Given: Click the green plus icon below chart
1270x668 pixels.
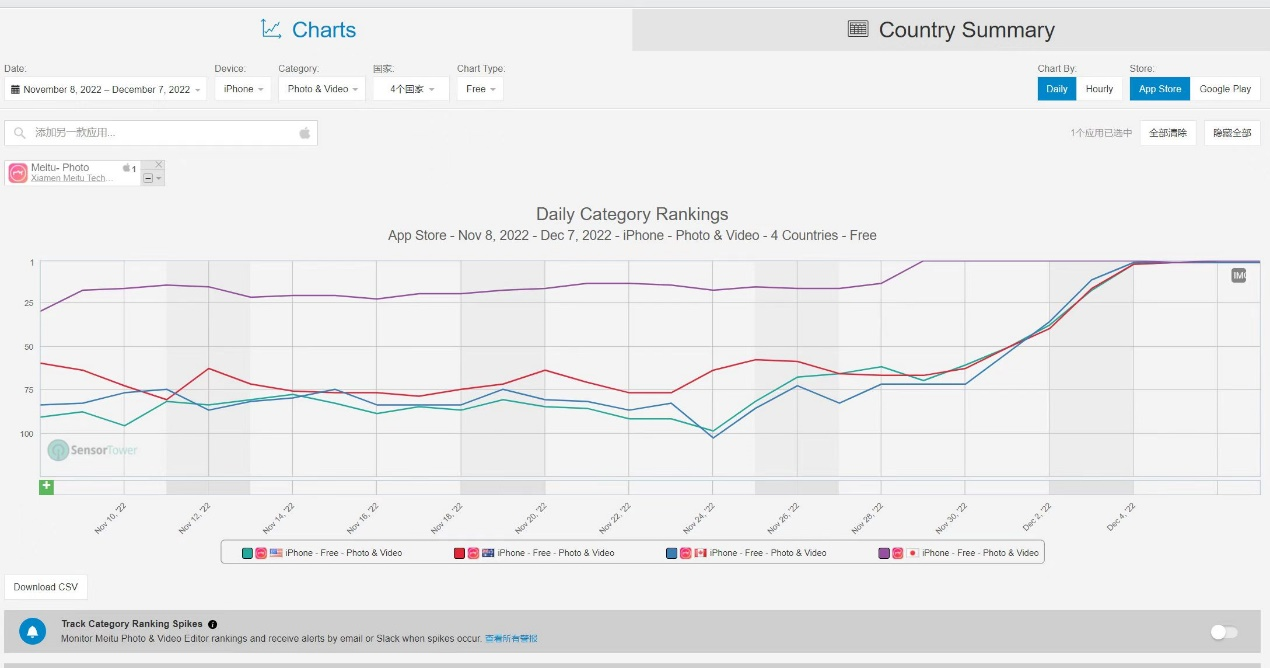Looking at the screenshot, I should point(46,487).
